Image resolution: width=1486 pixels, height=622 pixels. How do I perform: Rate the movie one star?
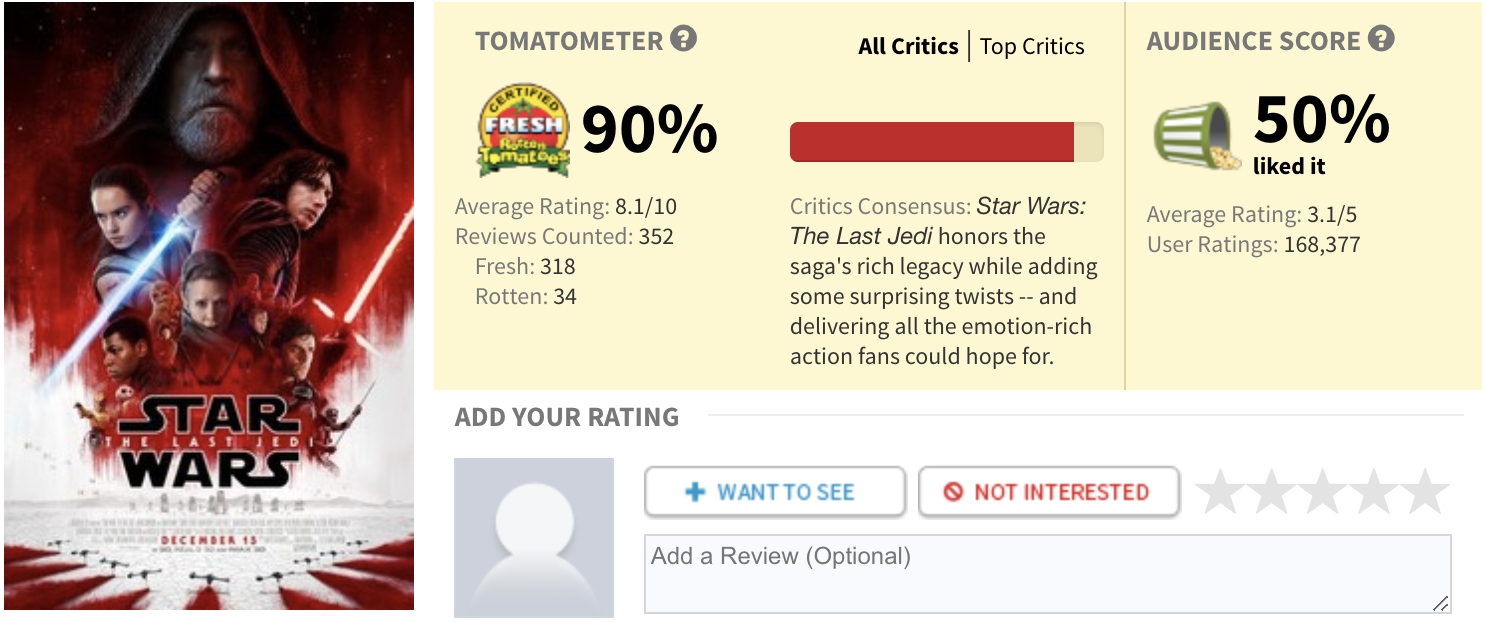pyautogui.click(x=1219, y=493)
